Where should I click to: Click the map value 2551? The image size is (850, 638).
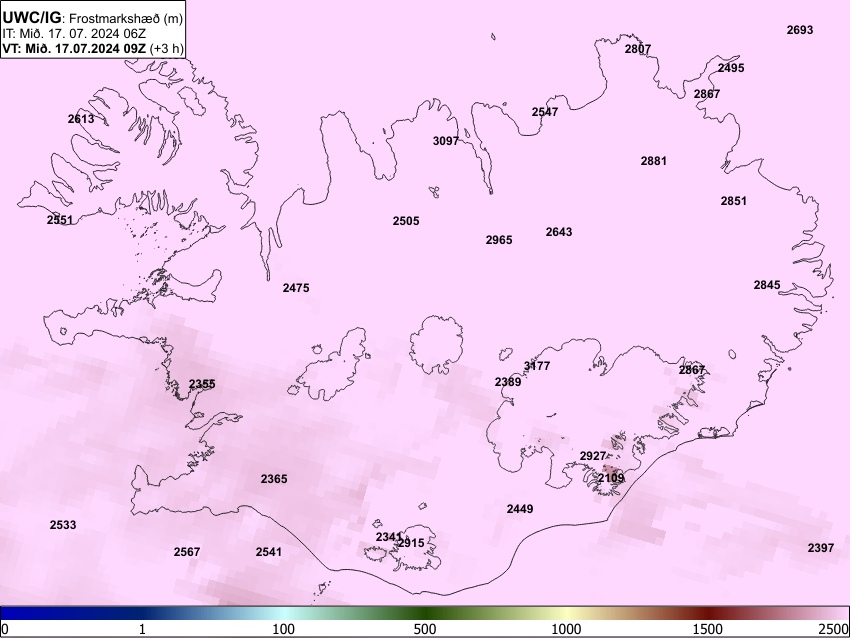pos(60,220)
